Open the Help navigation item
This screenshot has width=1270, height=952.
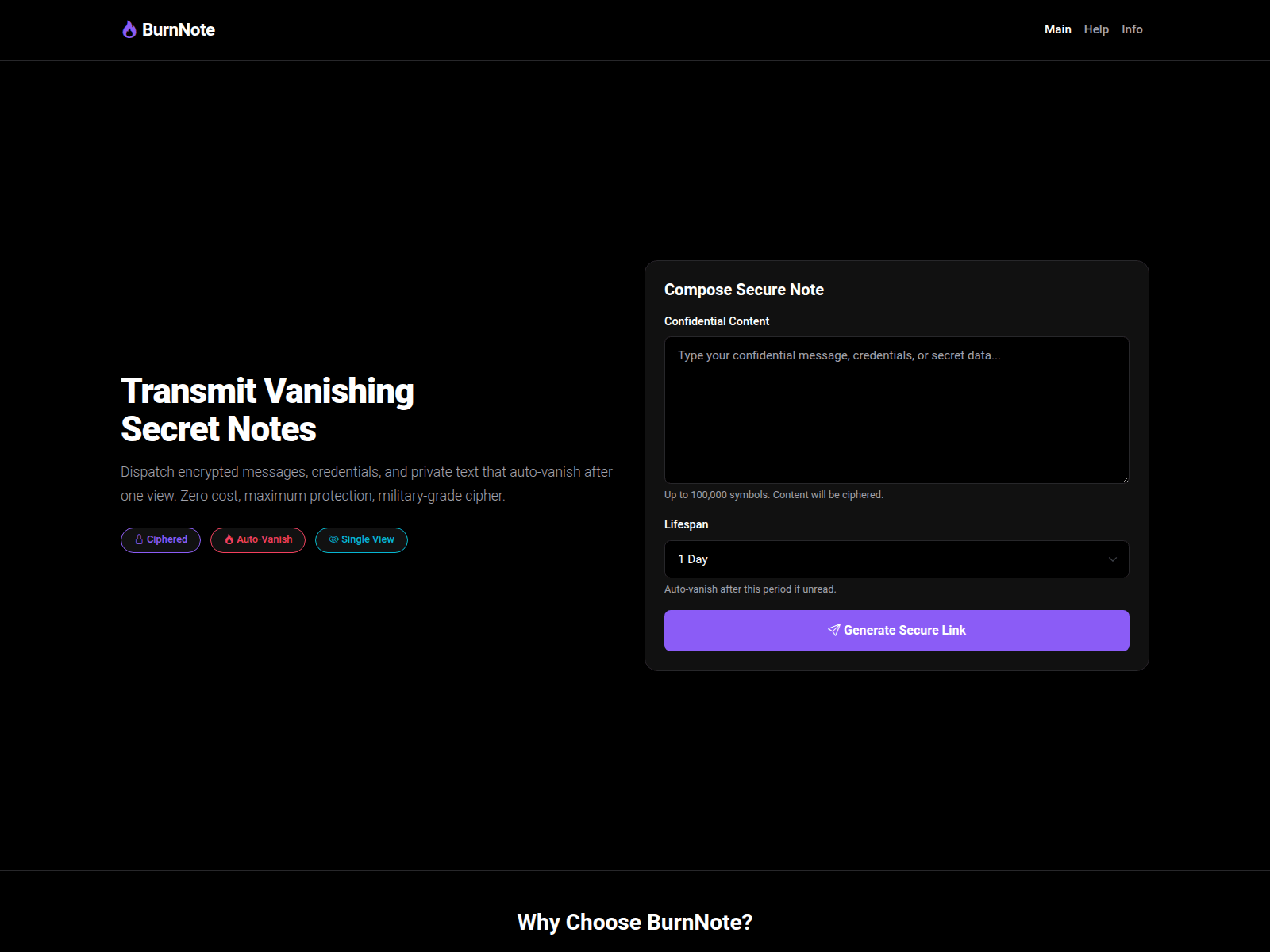(x=1096, y=29)
